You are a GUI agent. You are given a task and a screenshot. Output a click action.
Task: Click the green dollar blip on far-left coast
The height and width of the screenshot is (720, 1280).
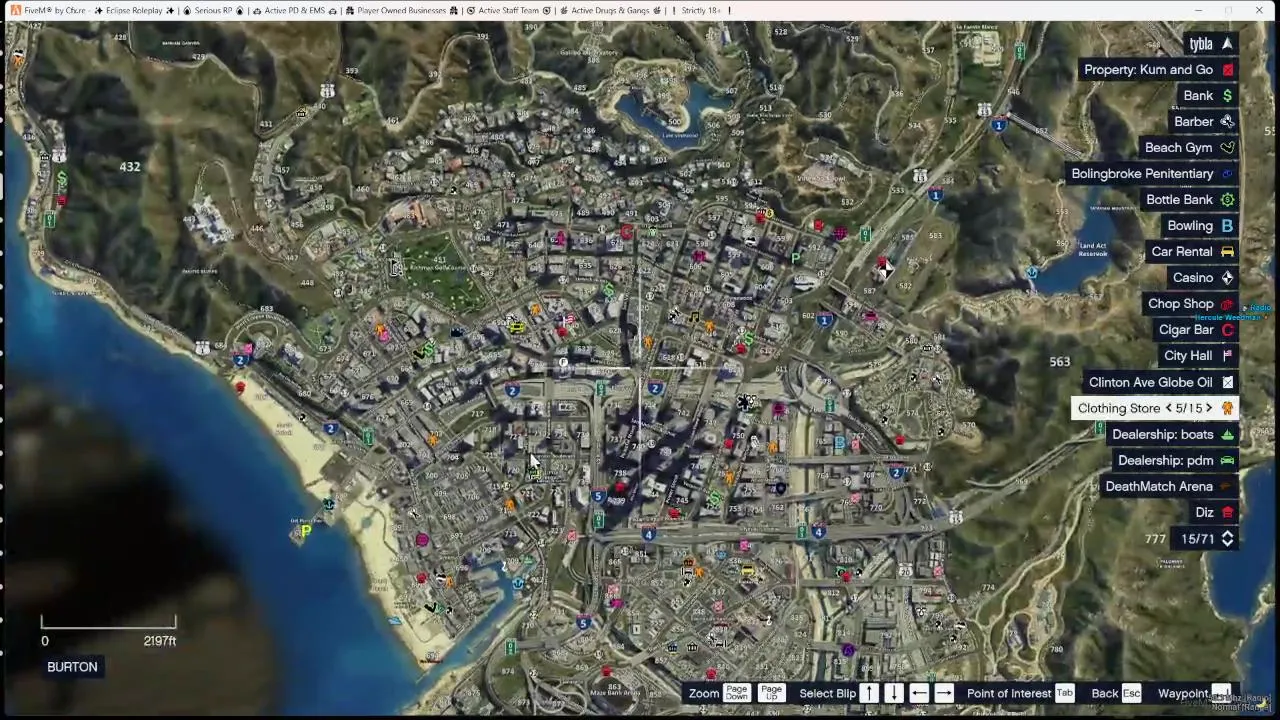[62, 180]
